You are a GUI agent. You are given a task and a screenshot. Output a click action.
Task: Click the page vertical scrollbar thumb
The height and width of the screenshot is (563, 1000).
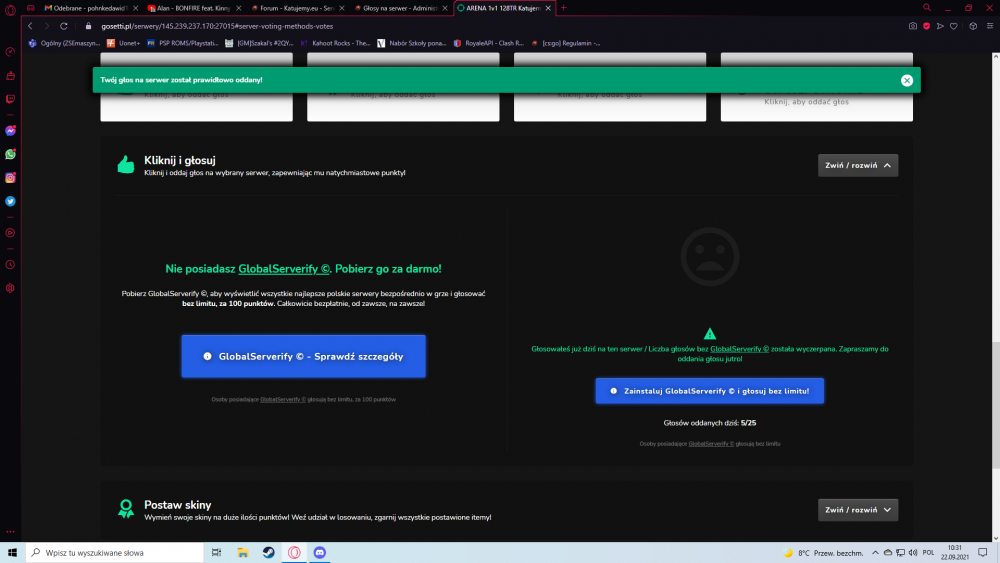(995, 405)
